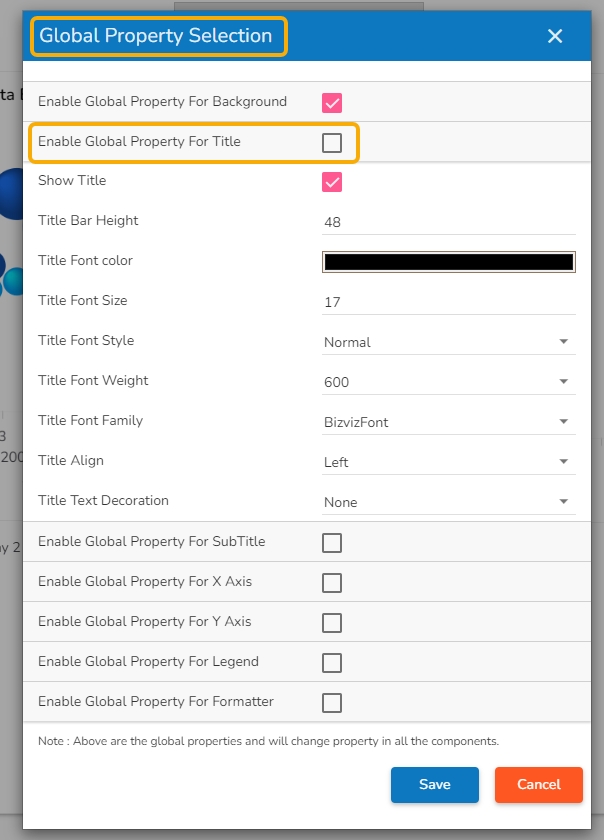Enable Global Property For Title checkbox

tap(332, 143)
